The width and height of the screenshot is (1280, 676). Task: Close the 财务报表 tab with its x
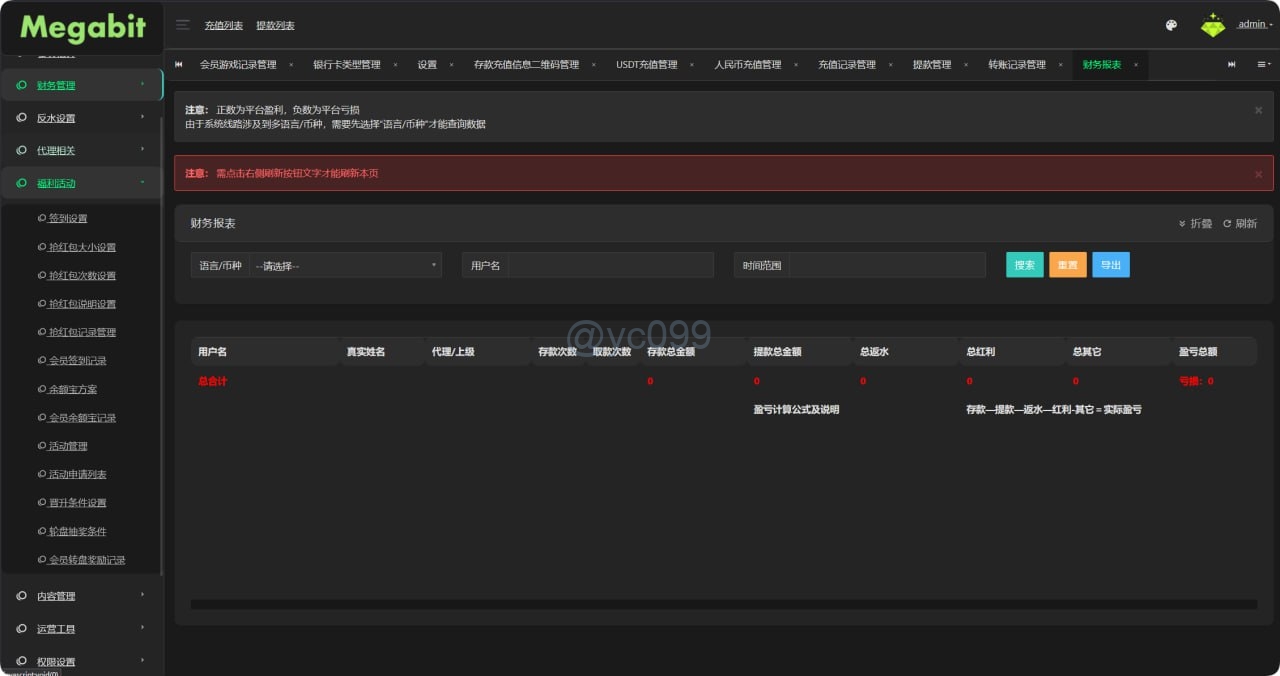tap(1136, 65)
